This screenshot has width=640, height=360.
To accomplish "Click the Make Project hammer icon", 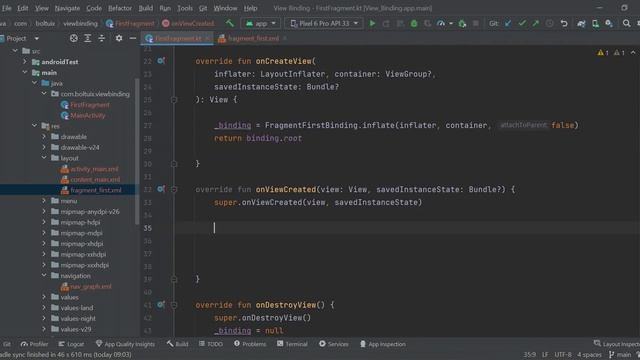I will pyautogui.click(x=230, y=23).
